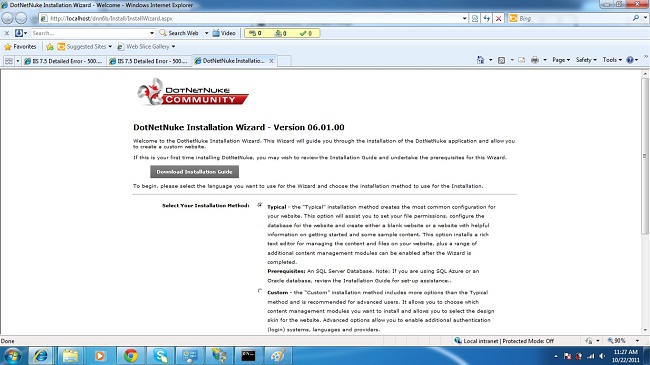Open the Page menu
The width and height of the screenshot is (650, 365).
[x=561, y=60]
